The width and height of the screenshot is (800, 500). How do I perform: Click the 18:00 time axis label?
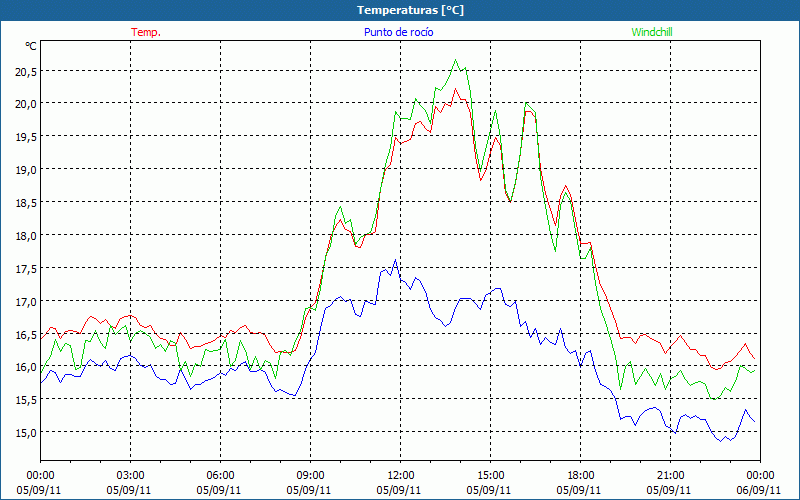click(x=581, y=476)
